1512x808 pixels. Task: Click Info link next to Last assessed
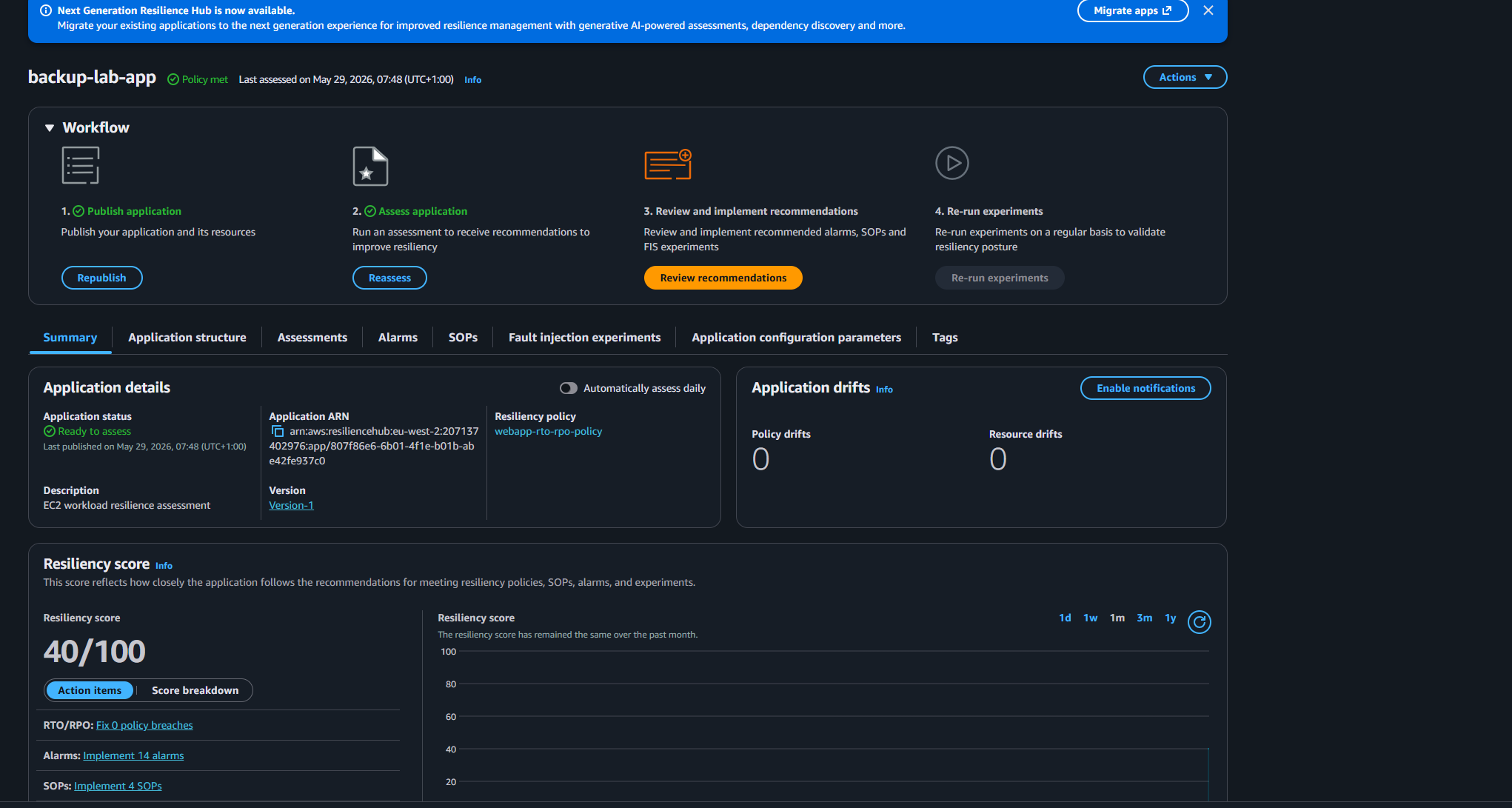pos(472,80)
